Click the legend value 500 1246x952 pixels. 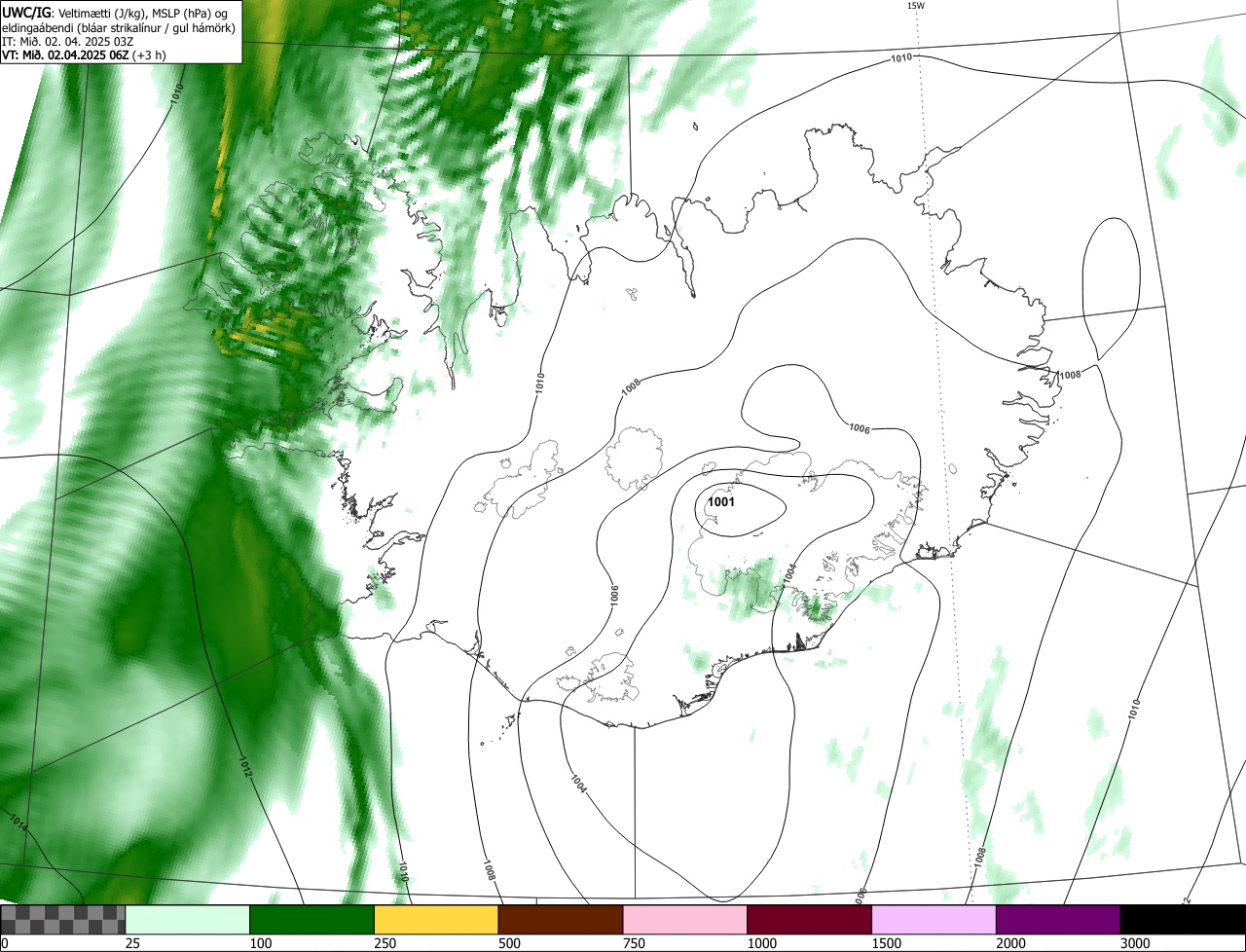click(510, 943)
